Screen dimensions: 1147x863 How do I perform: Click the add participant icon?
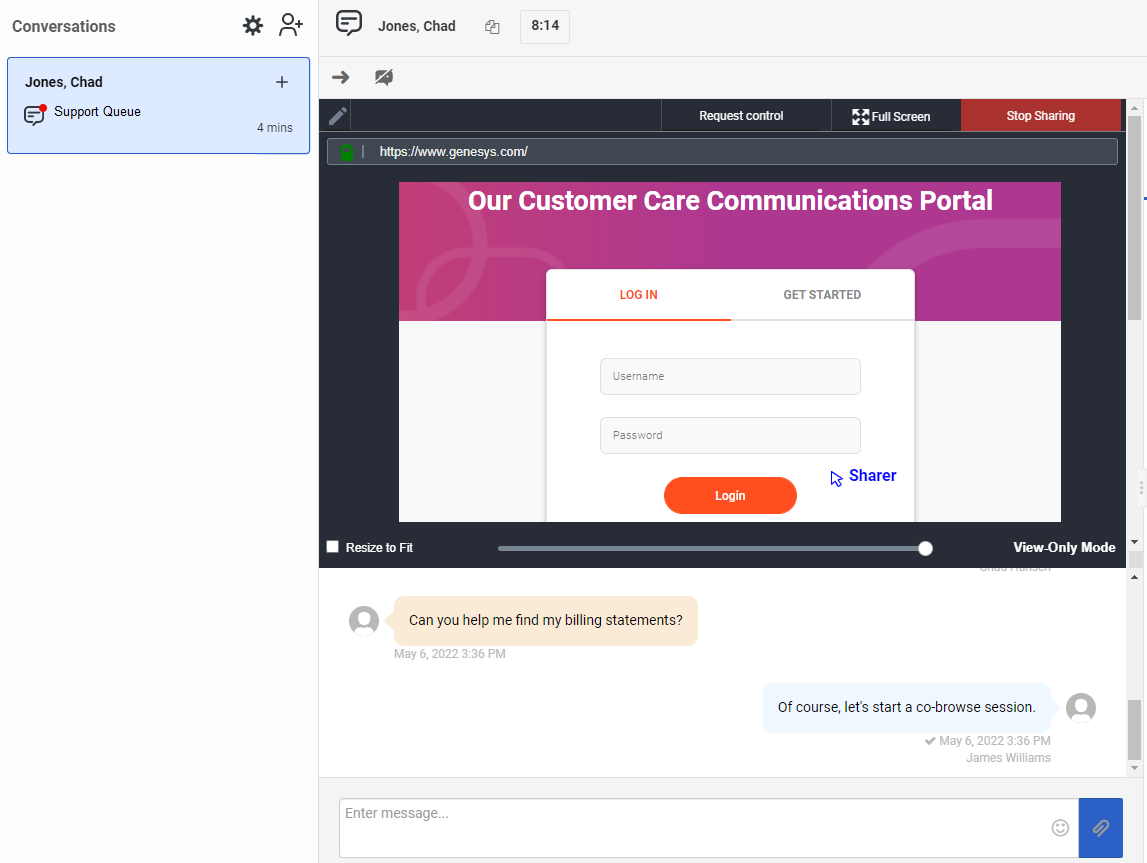click(x=291, y=24)
